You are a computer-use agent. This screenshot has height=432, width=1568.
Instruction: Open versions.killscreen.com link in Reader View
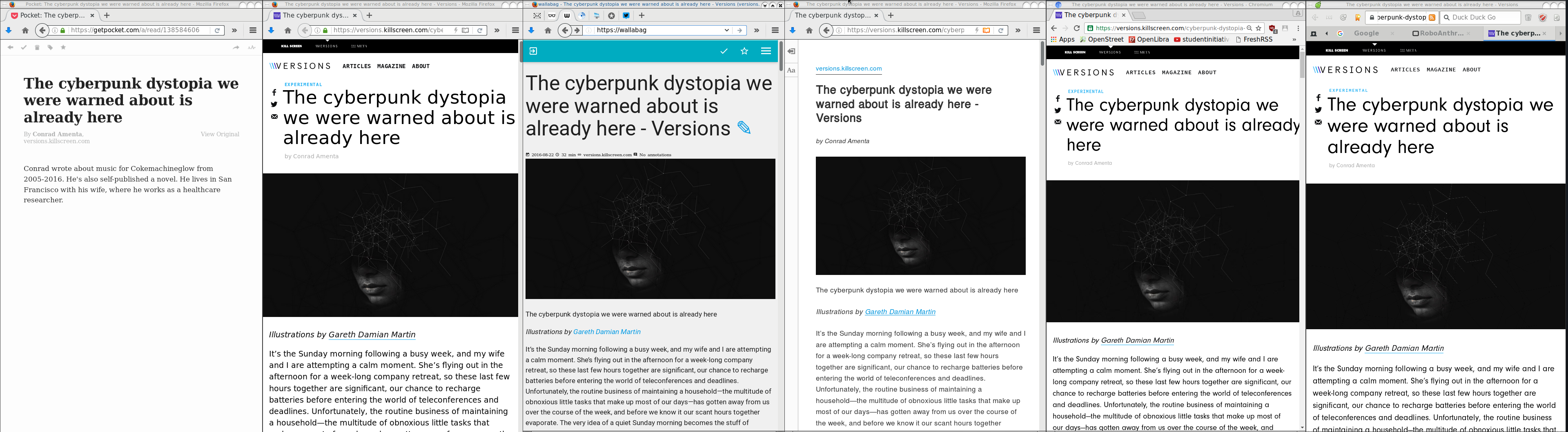(x=849, y=69)
